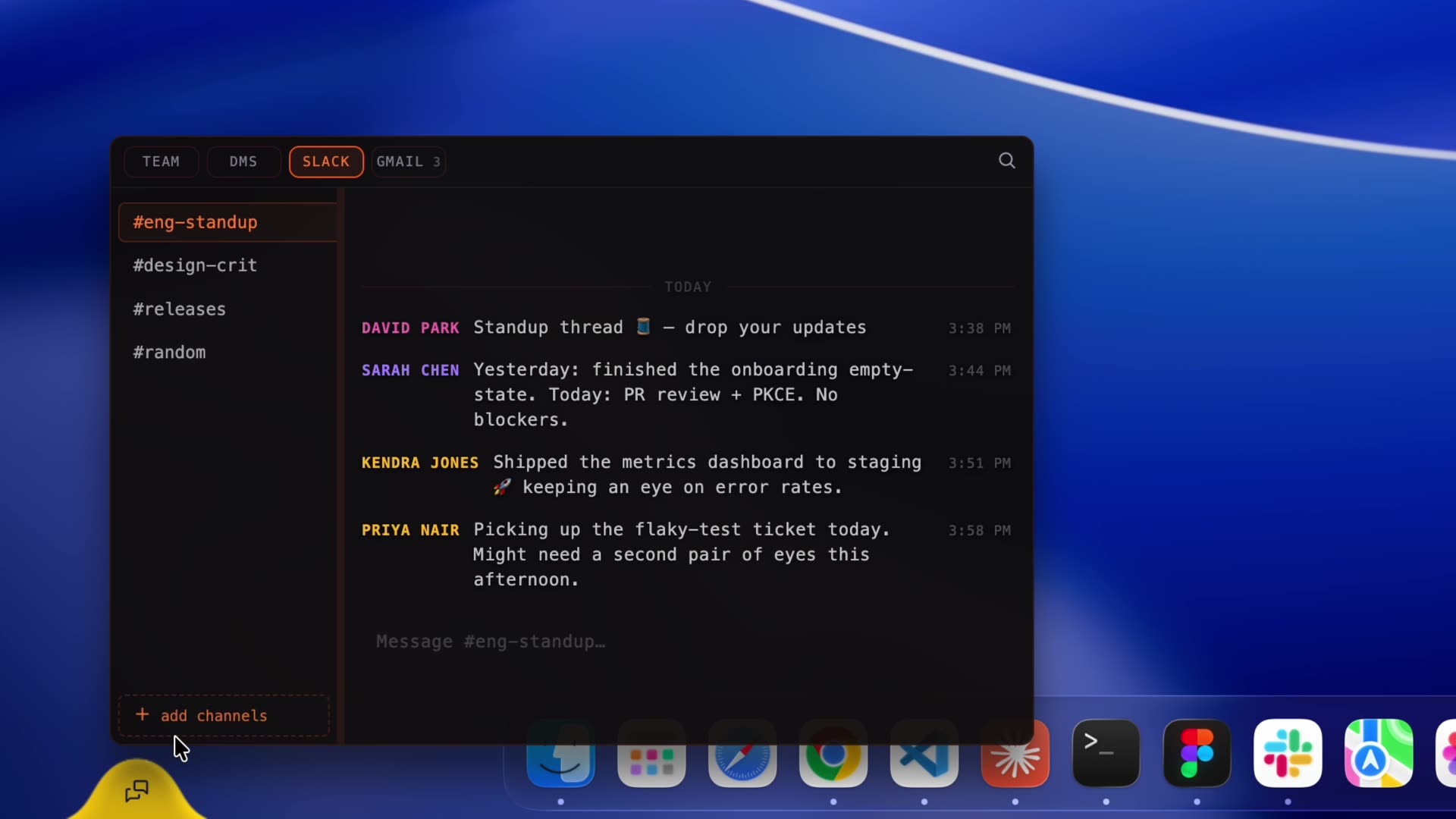The height and width of the screenshot is (819, 1456).
Task: Open the #random channel
Action: [227, 353]
